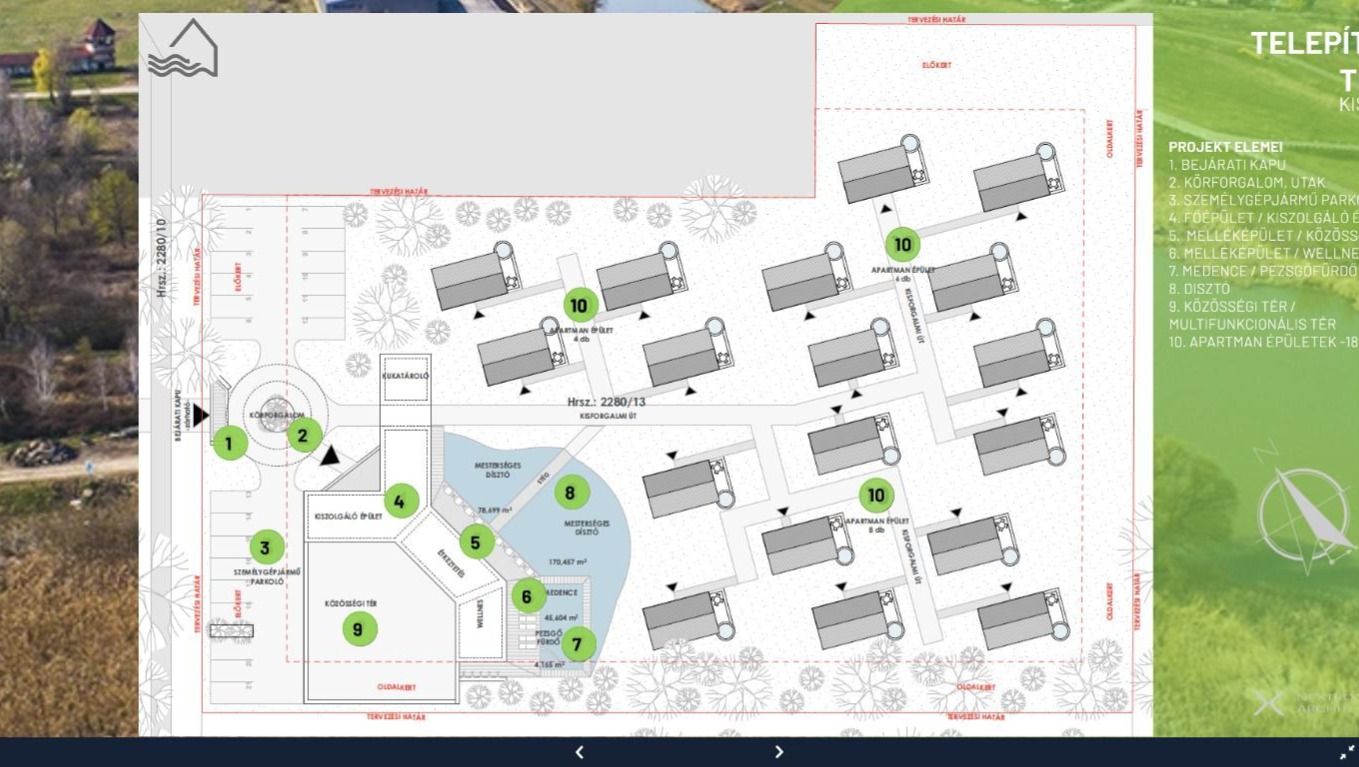
Task: Advance to the next slide arrow
Action: [779, 752]
